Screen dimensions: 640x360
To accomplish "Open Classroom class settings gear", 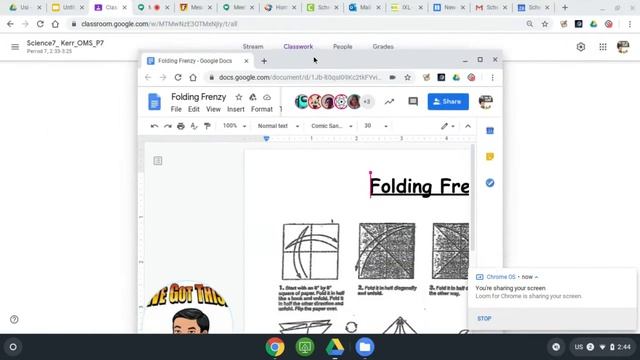I will [581, 47].
